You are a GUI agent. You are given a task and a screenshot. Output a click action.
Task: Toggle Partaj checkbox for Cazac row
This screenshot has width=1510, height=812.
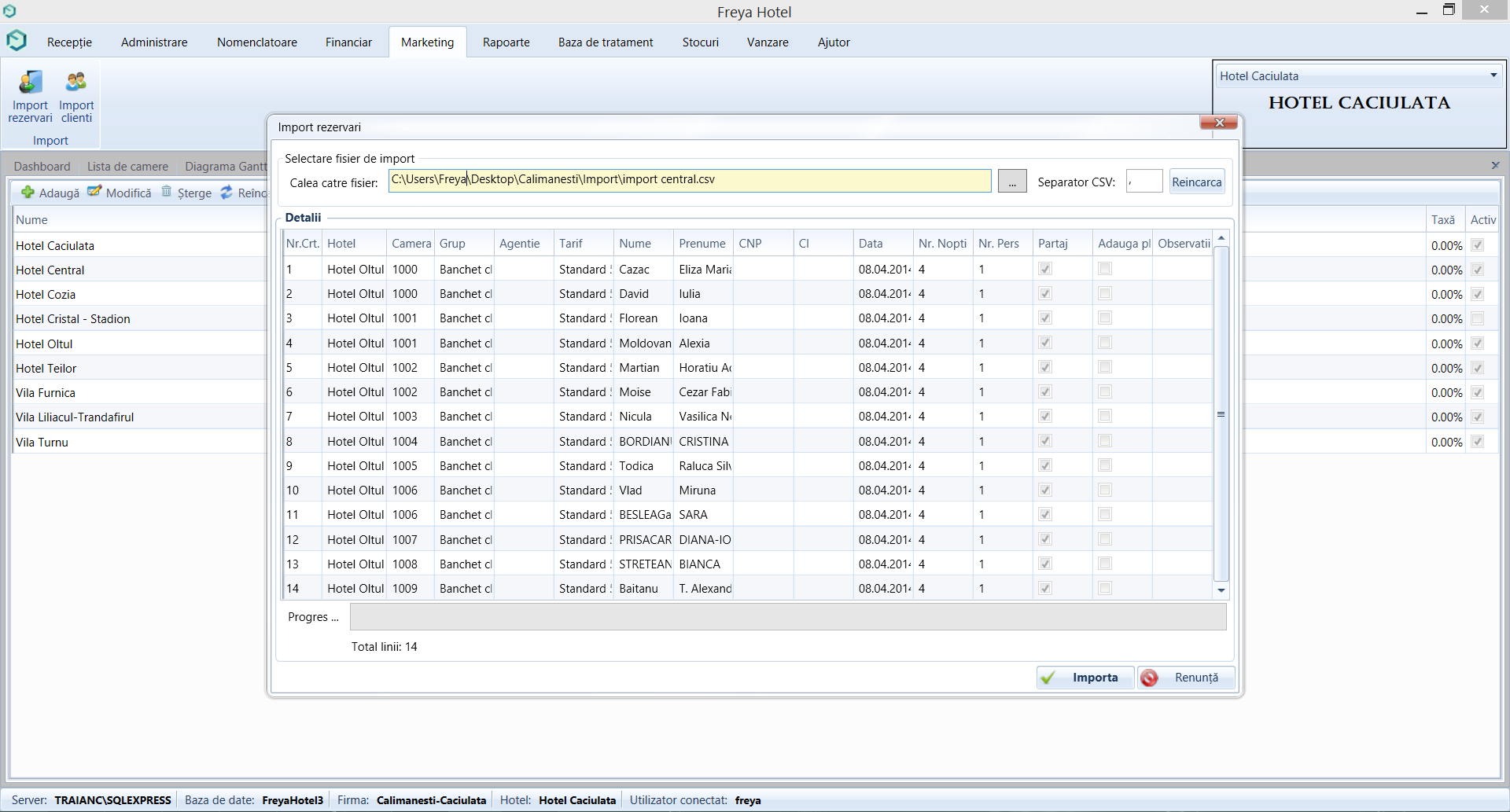point(1045,269)
